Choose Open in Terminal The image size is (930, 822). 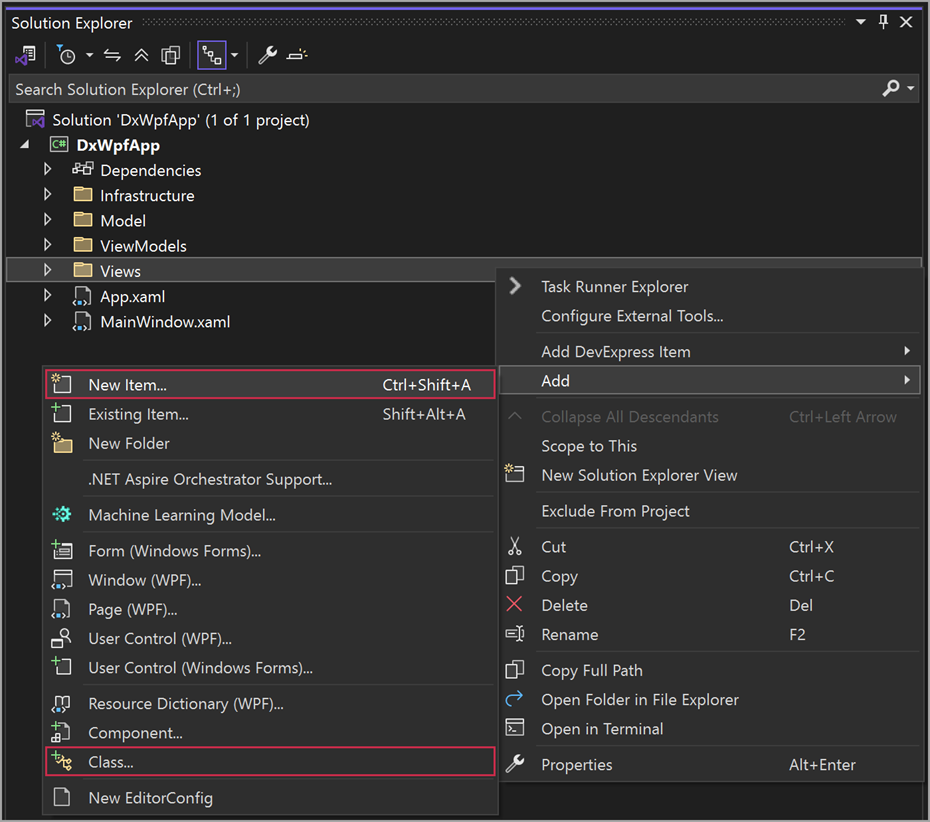(x=709, y=729)
